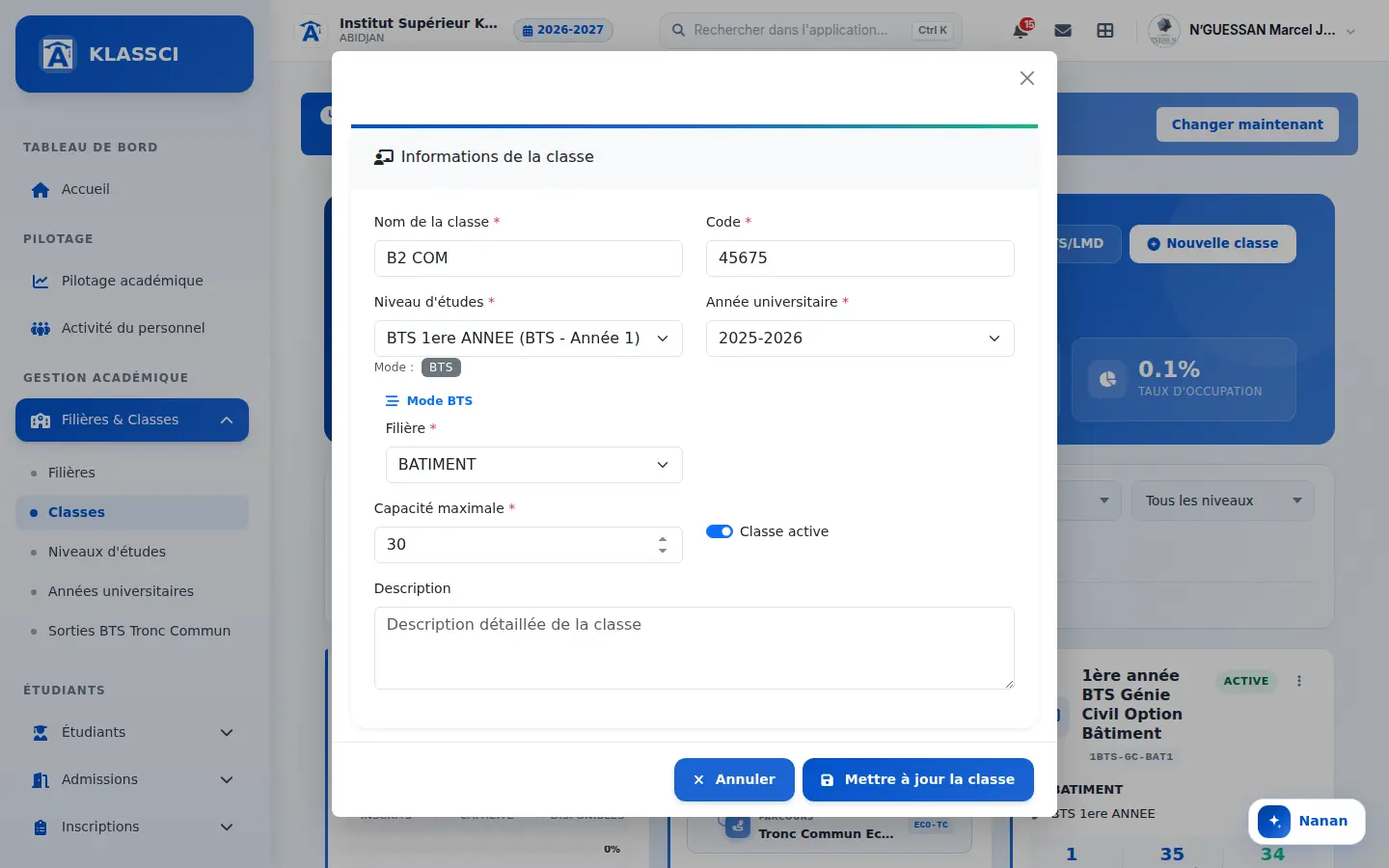Open the apps grid icon
Image resolution: width=1389 pixels, height=868 pixels.
[1105, 31]
